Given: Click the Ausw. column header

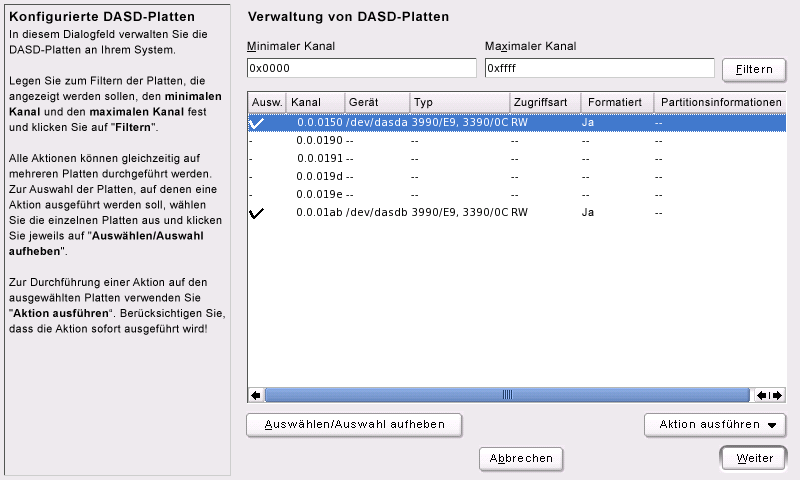Looking at the screenshot, I should coord(267,103).
